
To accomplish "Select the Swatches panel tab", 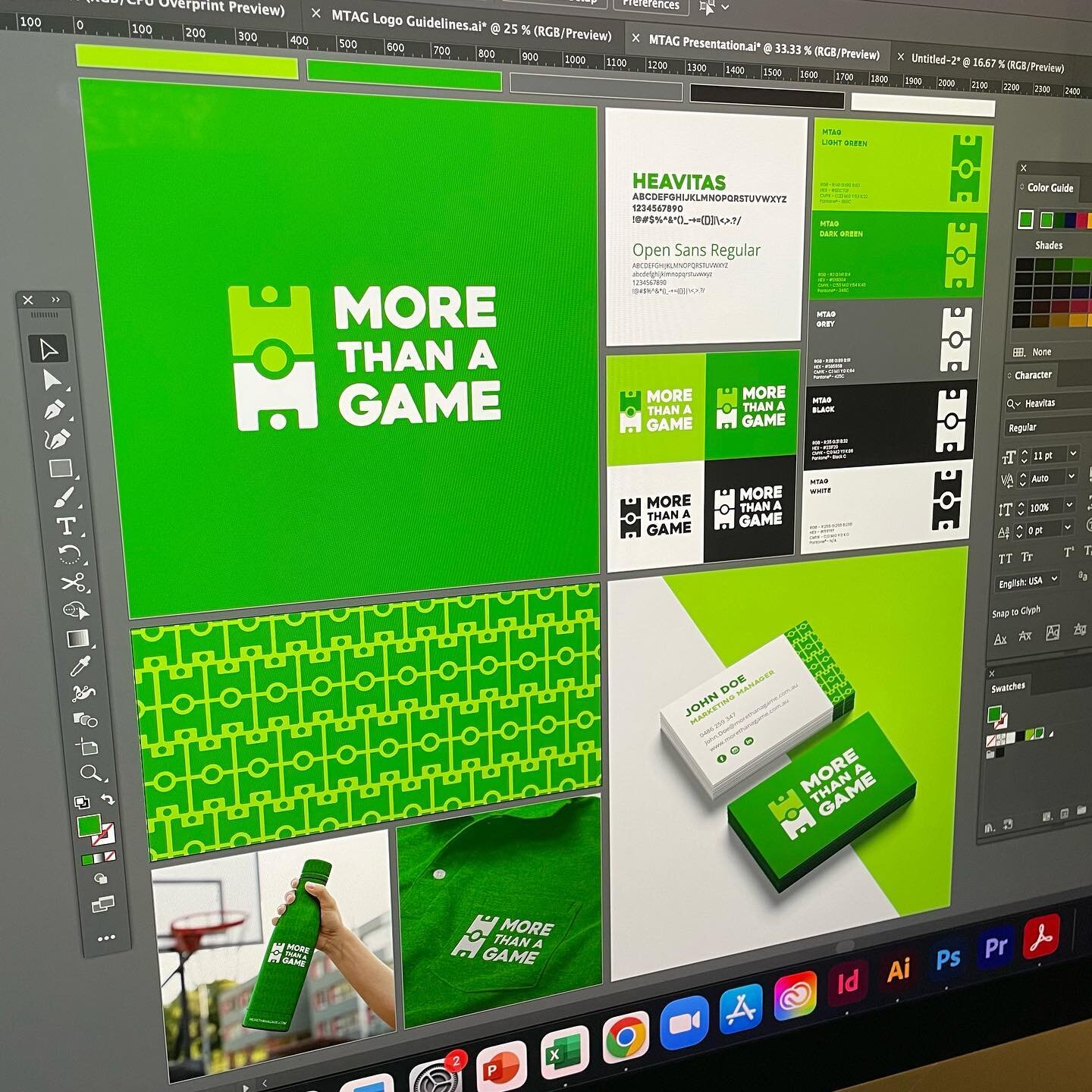I will click(1008, 688).
